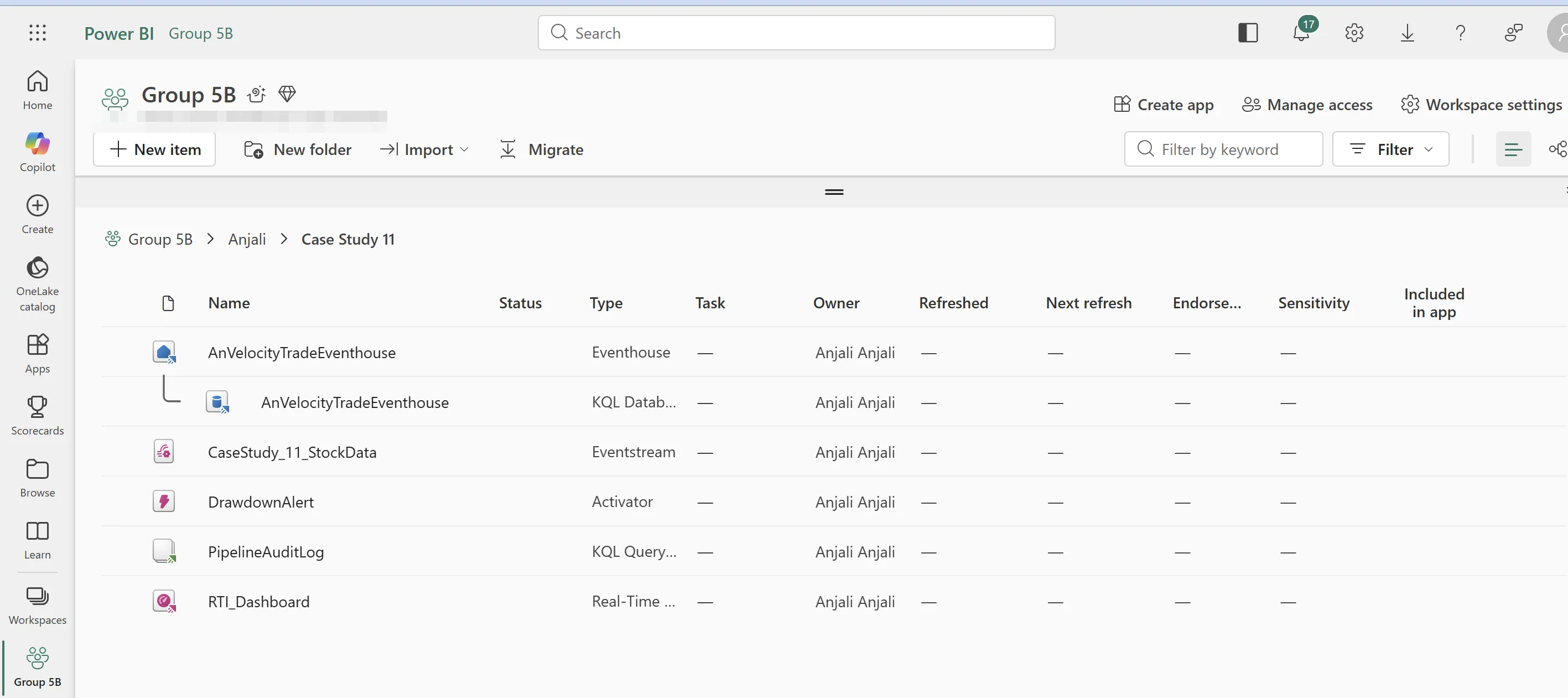Open the settings gear in top bar
This screenshot has width=1568, height=698.
[x=1354, y=33]
